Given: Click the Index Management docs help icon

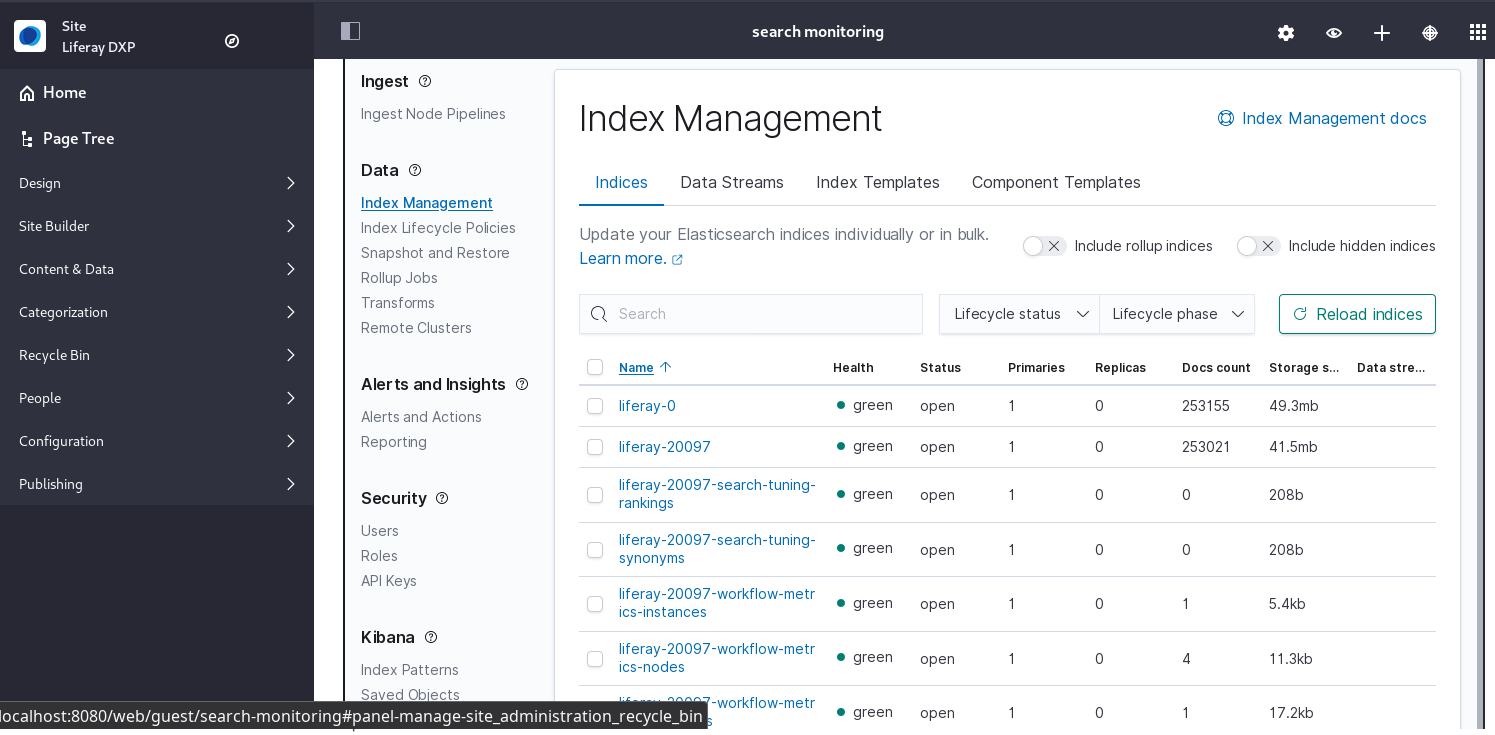Looking at the screenshot, I should click(x=1226, y=118).
